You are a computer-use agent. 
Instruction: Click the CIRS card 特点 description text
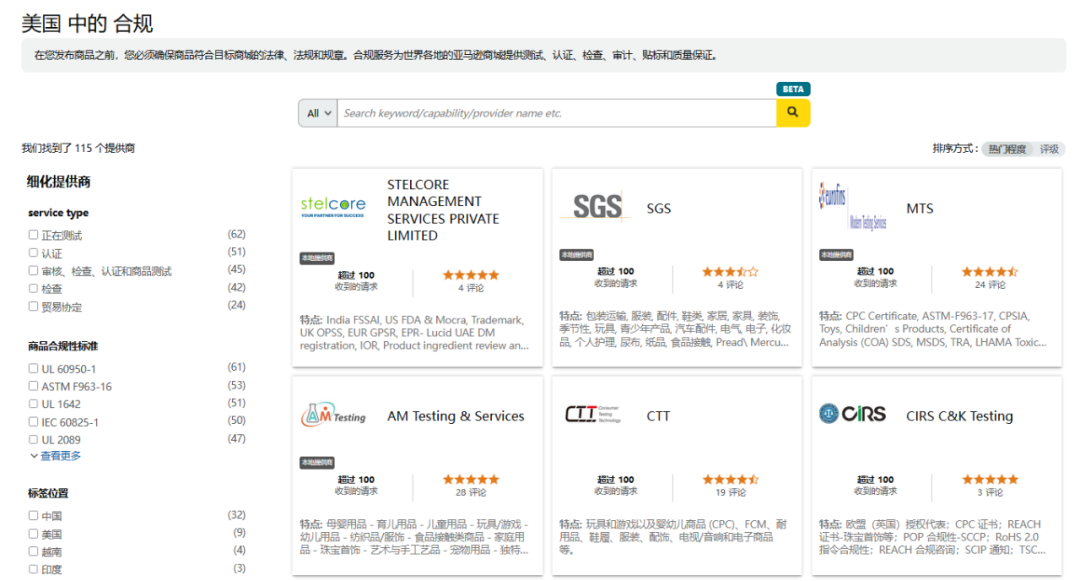(x=933, y=537)
